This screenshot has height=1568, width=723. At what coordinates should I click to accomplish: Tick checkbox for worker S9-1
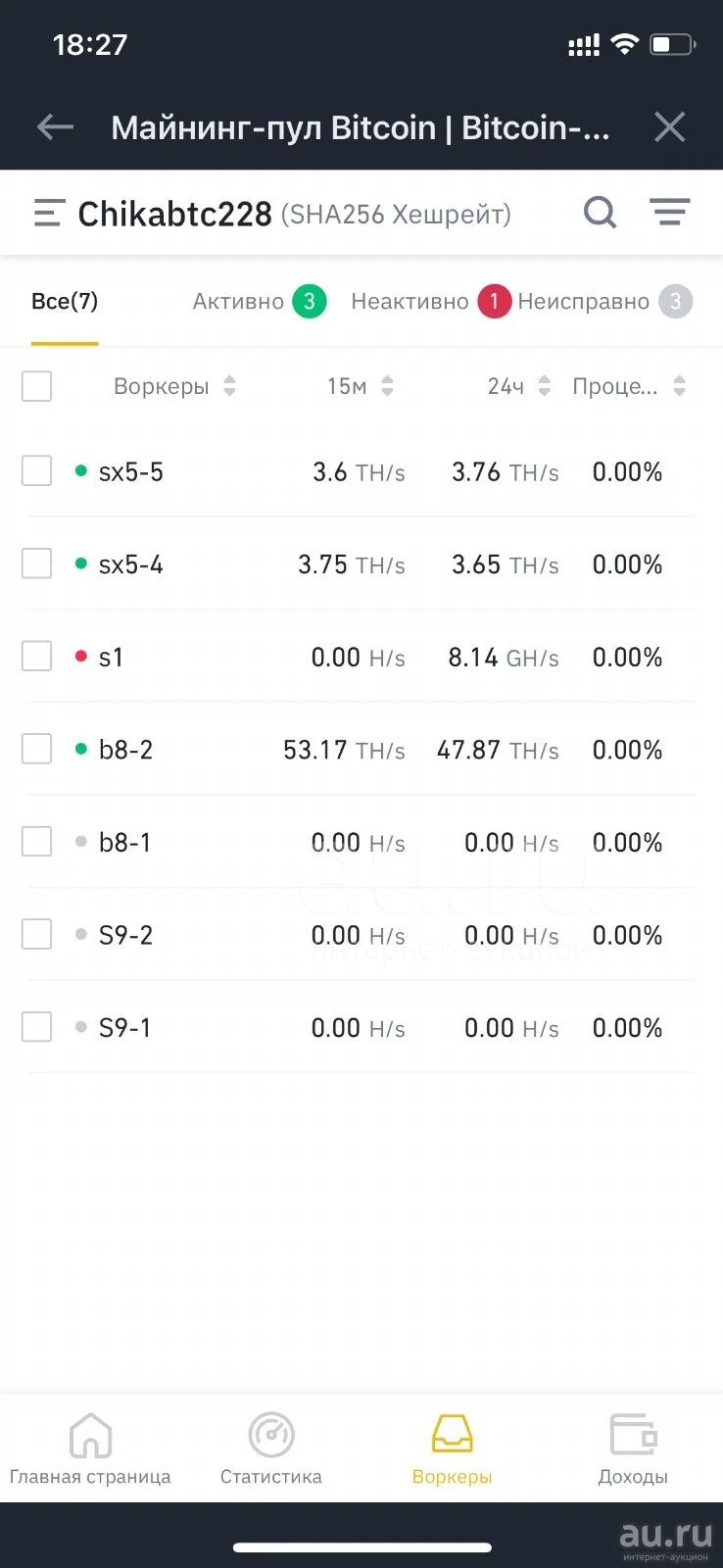pos(36,1027)
